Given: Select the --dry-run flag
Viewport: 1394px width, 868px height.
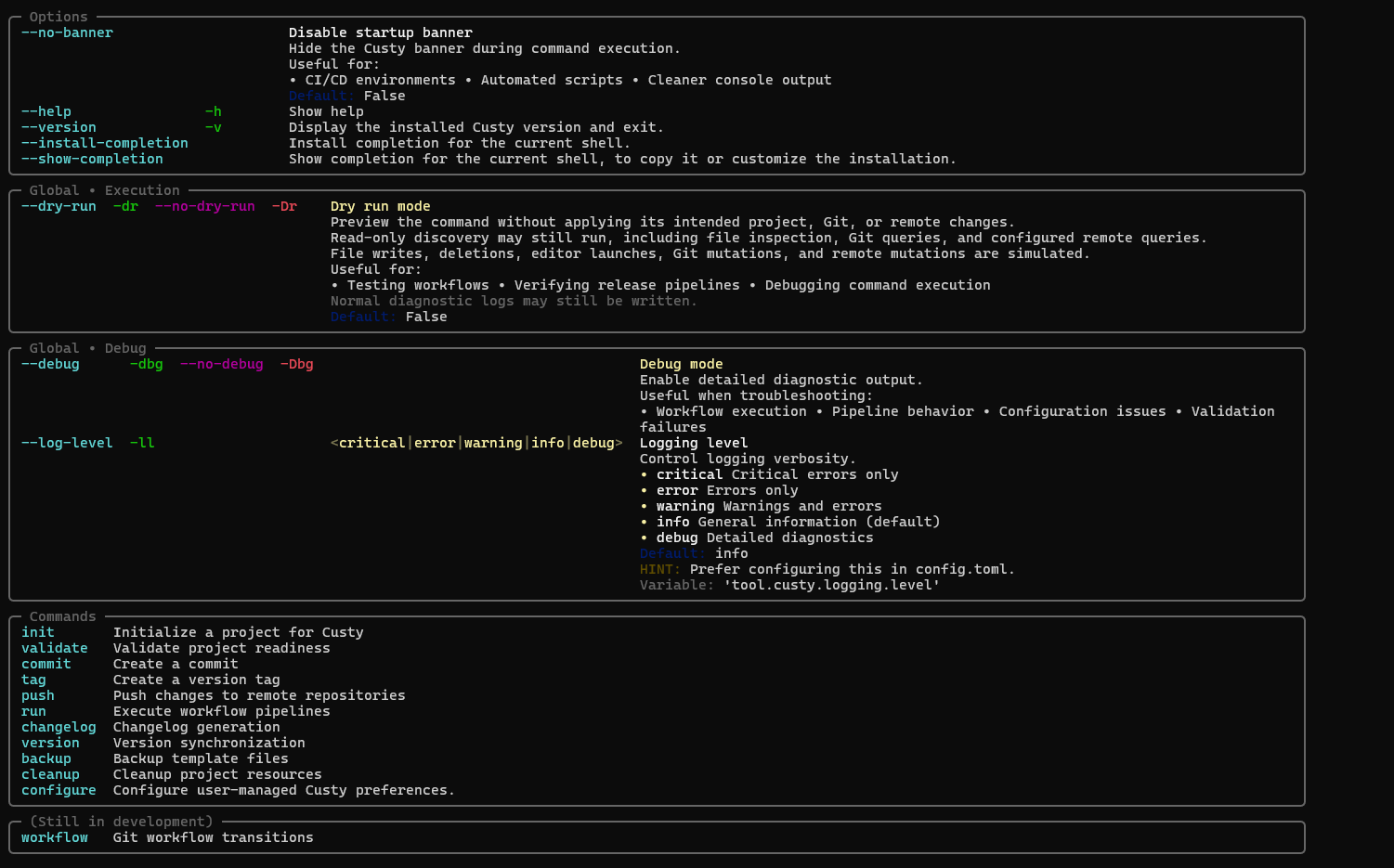Looking at the screenshot, I should [59, 206].
